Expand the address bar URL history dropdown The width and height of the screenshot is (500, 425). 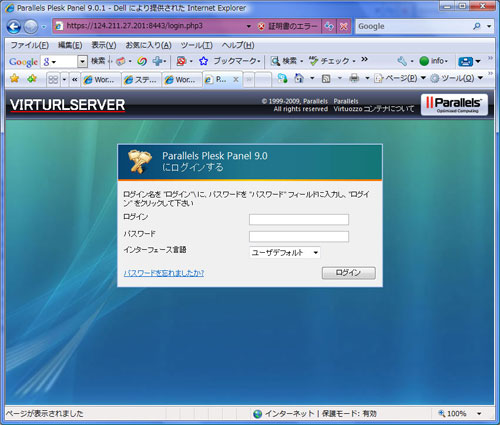249,26
